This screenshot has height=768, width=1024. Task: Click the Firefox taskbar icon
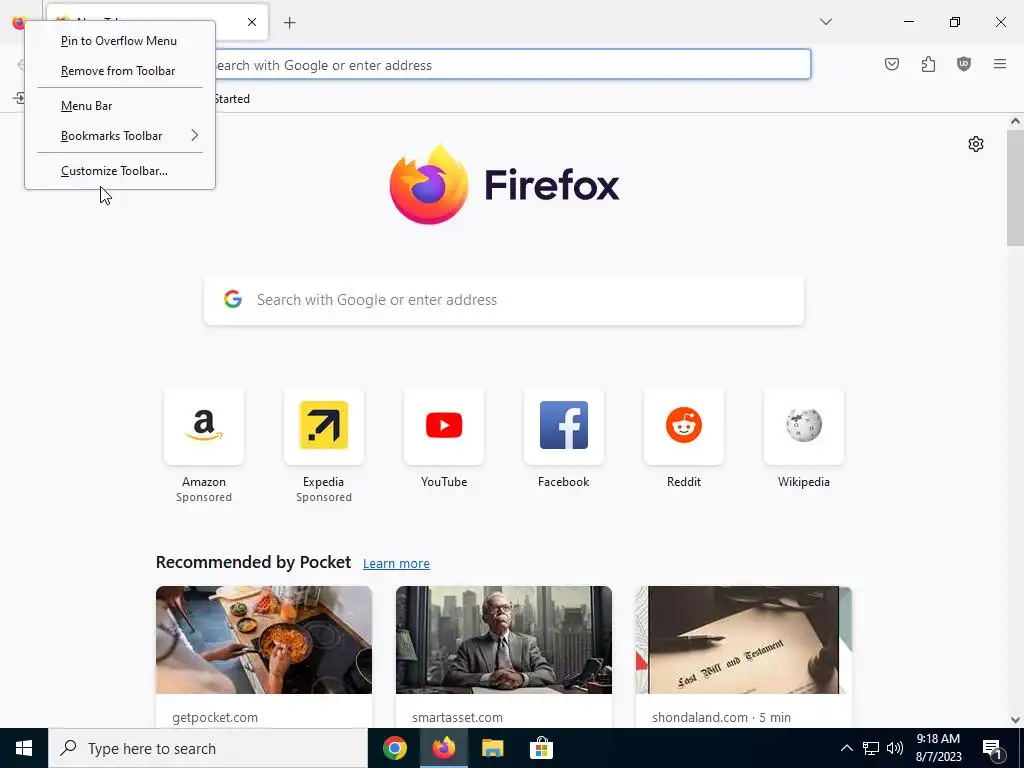pos(444,748)
